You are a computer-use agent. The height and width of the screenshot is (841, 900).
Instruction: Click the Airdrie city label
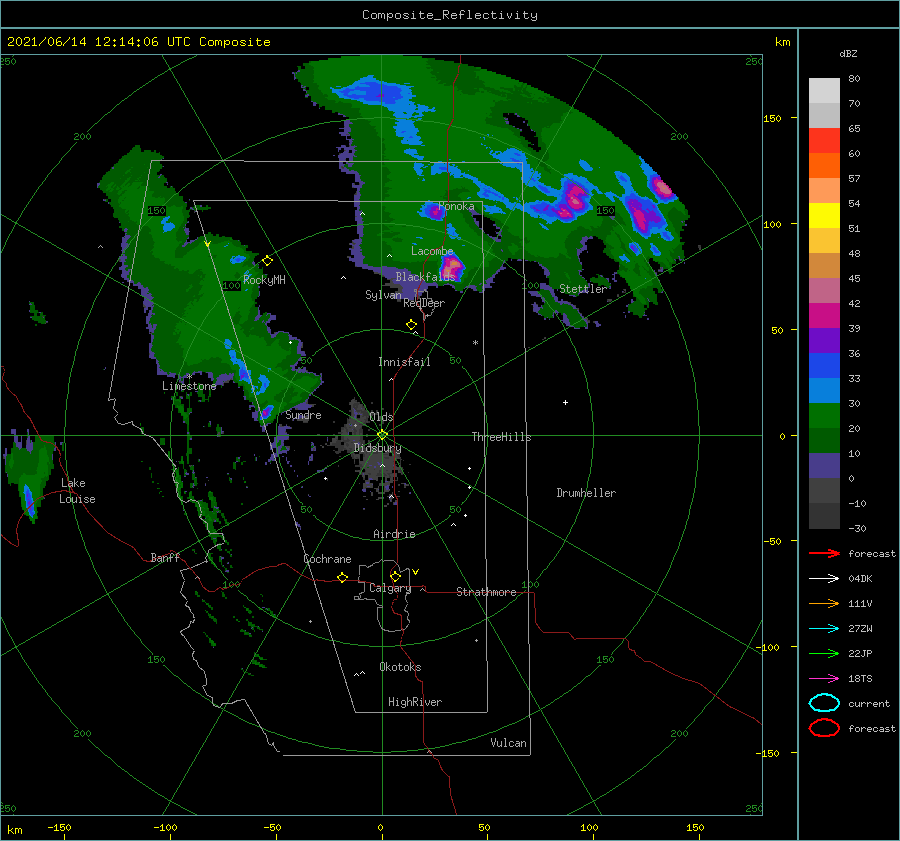click(x=394, y=534)
